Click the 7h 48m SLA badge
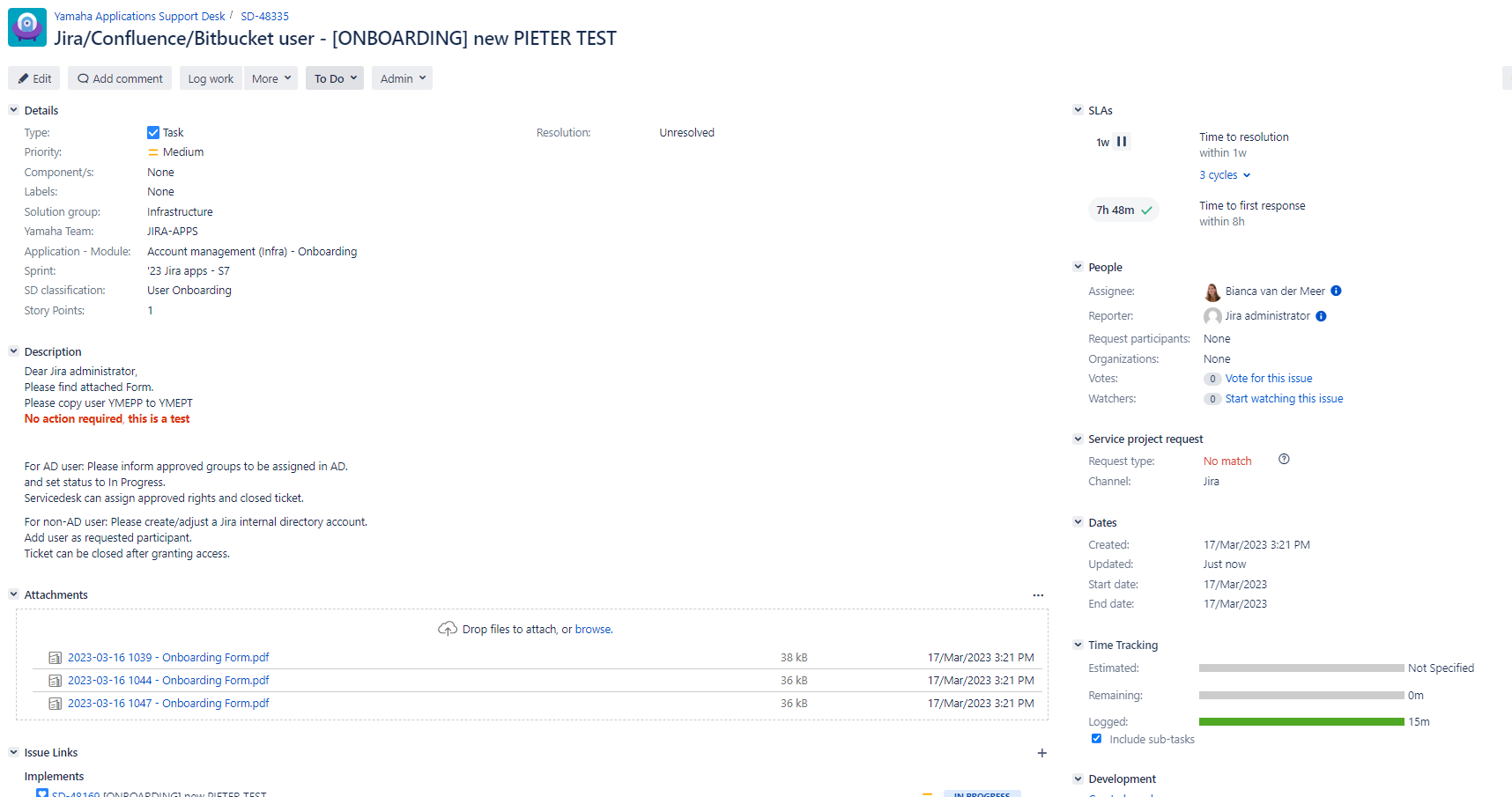 click(x=1123, y=210)
